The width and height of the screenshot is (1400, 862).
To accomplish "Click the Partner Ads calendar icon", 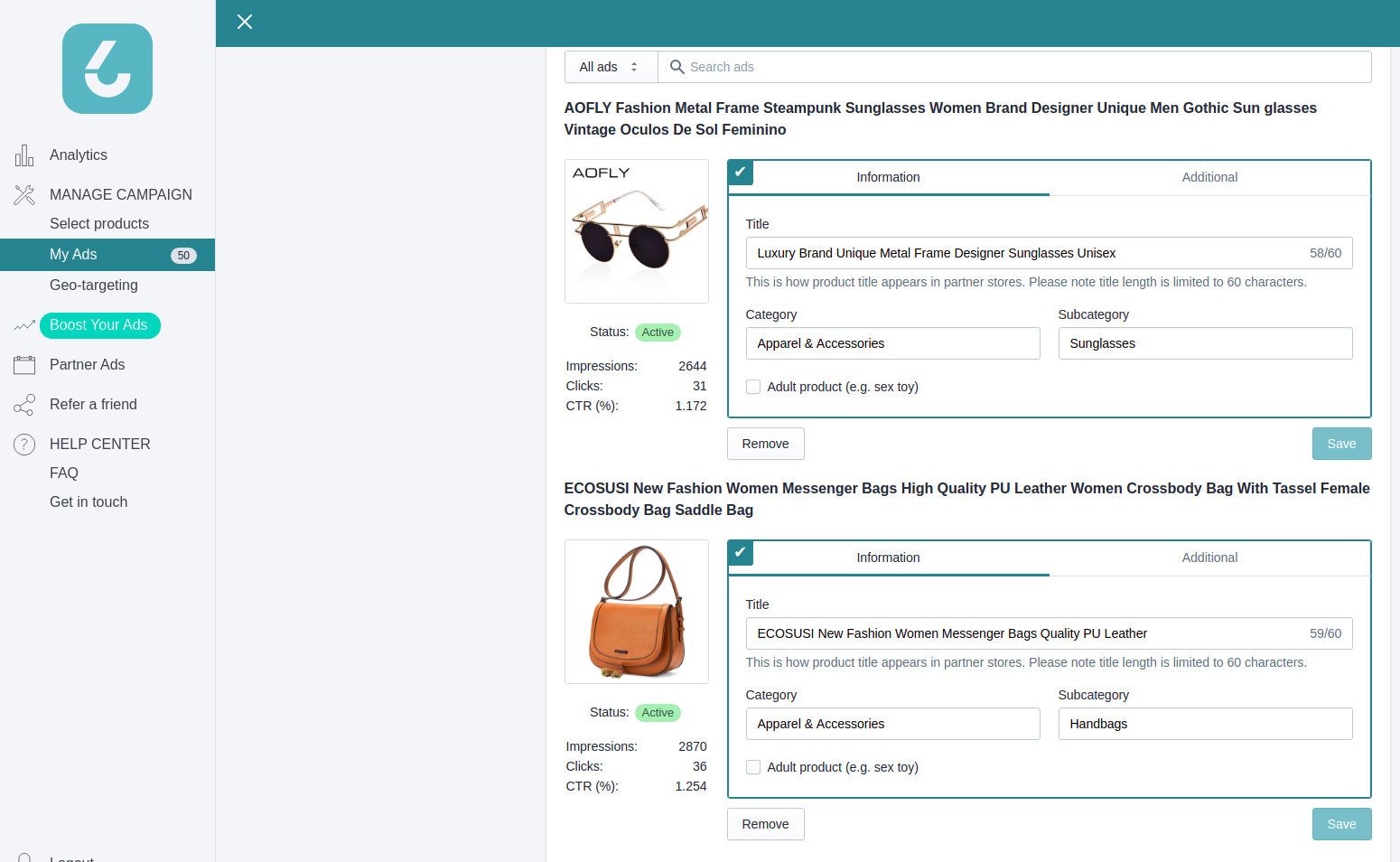I will (24, 365).
